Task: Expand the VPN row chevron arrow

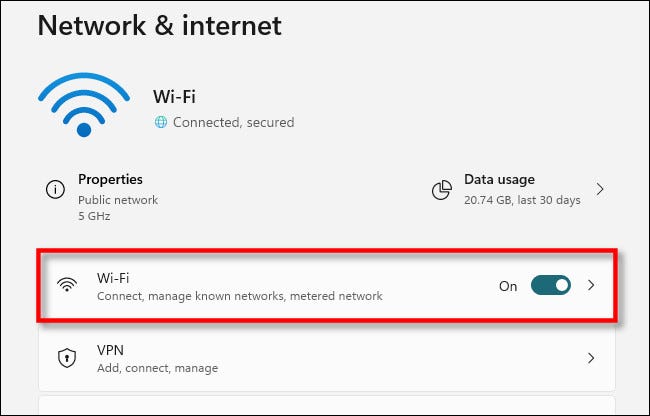Action: [x=591, y=358]
